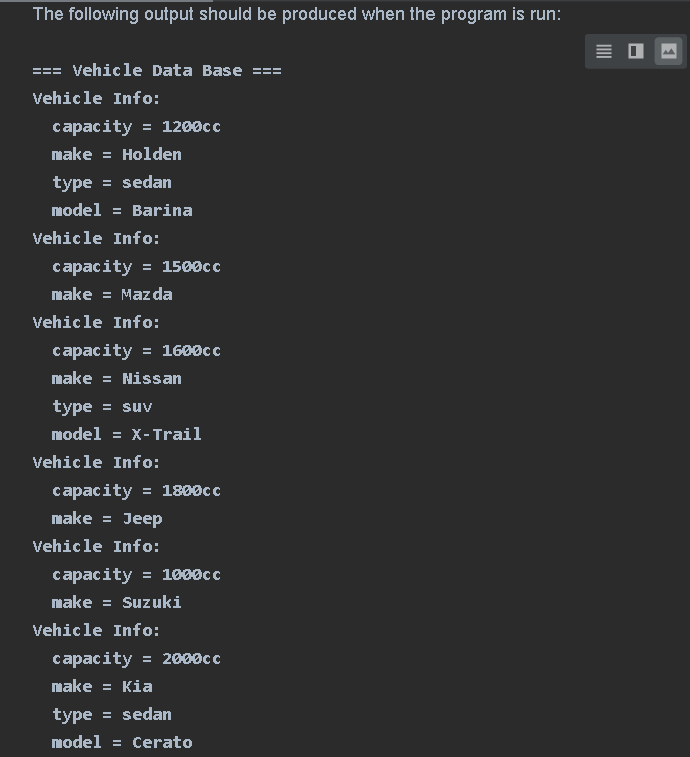
Task: Click the 'make = Nissan' line
Action: tap(117, 378)
